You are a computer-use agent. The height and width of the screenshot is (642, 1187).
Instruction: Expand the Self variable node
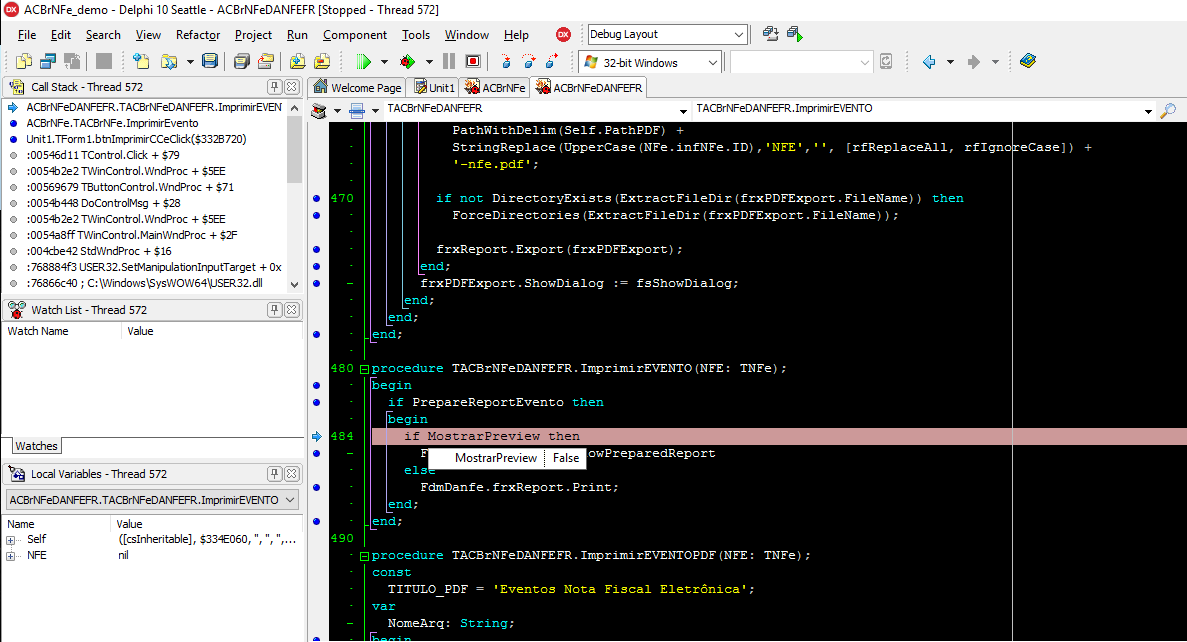(11, 540)
